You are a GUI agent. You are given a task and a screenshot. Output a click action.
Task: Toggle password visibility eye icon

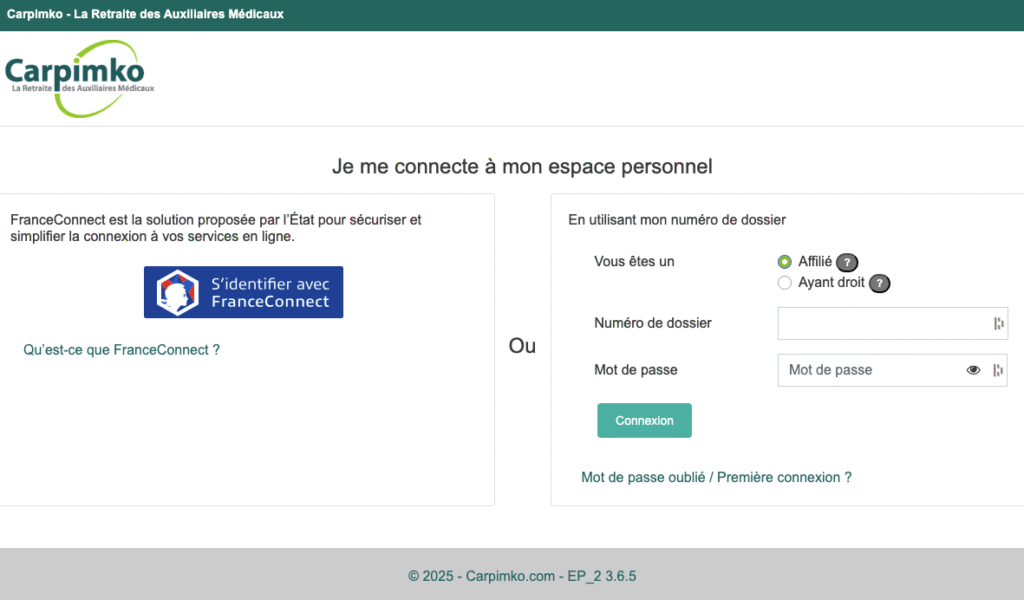pyautogui.click(x=973, y=370)
